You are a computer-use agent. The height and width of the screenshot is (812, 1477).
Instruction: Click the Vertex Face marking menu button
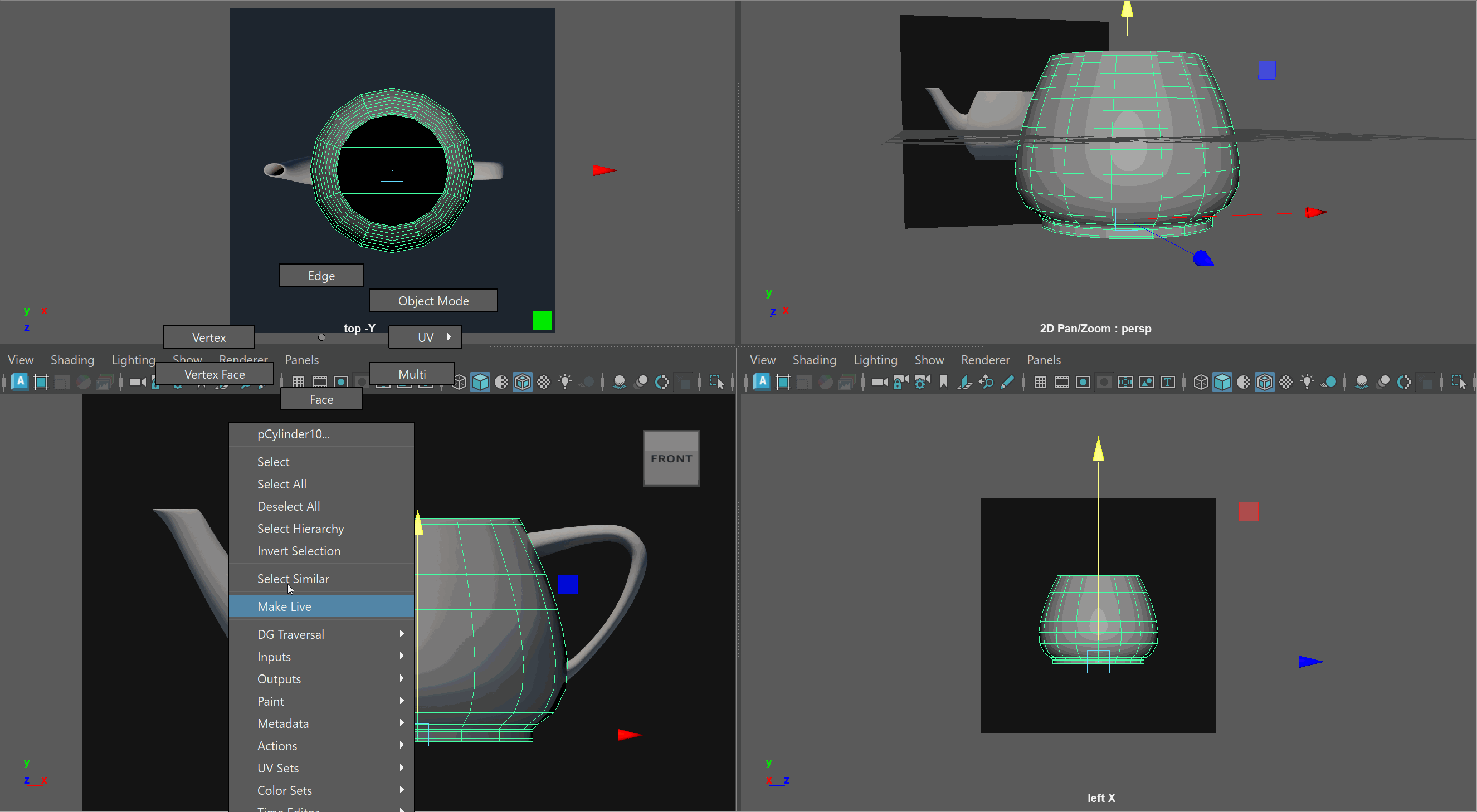[215, 374]
